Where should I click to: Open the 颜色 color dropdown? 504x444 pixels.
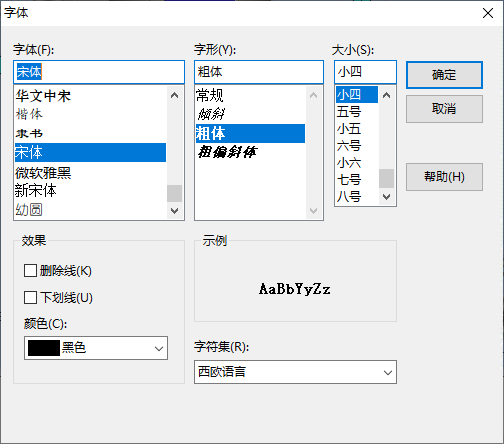tap(96, 348)
